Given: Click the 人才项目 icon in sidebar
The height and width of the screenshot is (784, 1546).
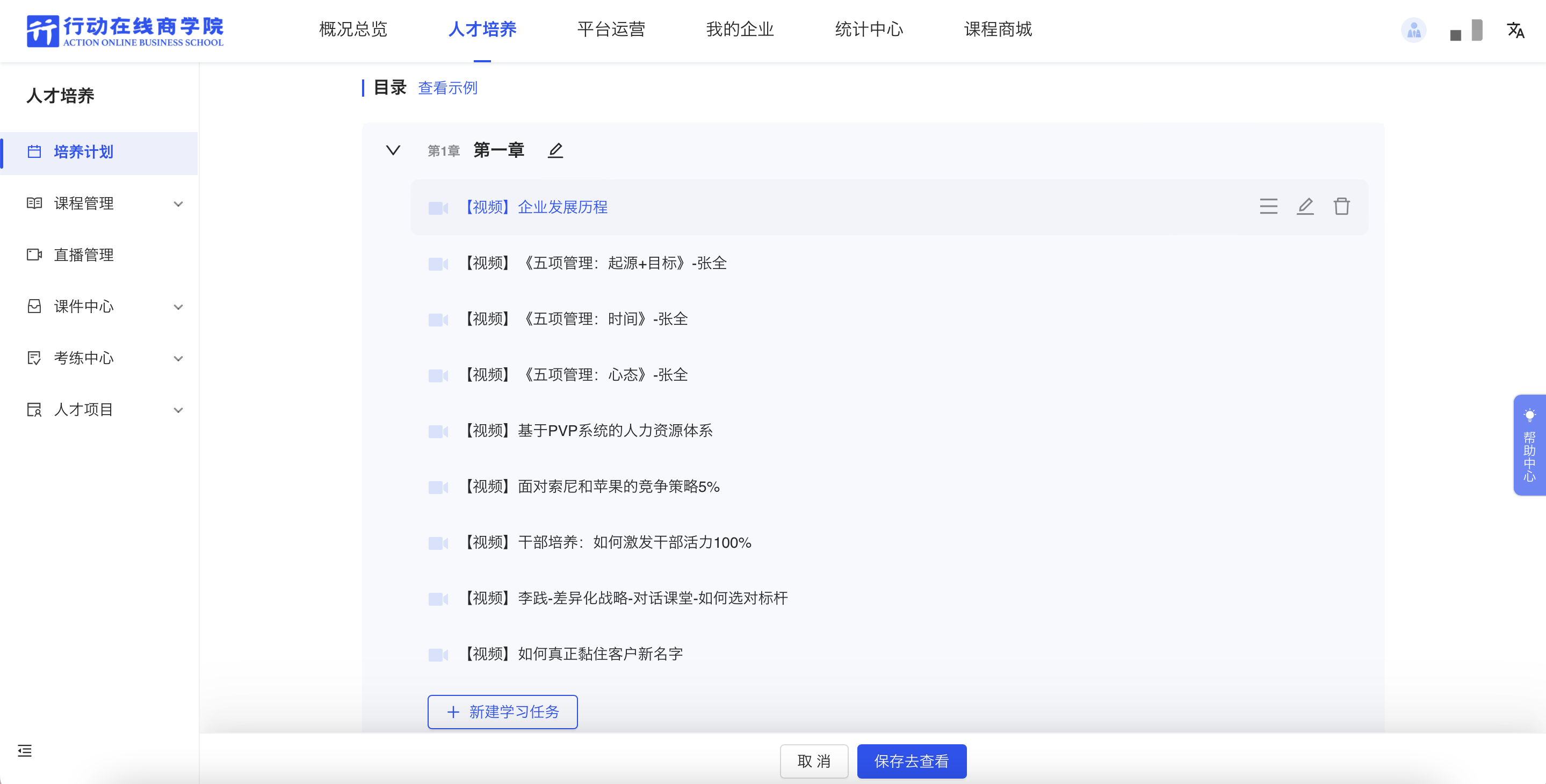Looking at the screenshot, I should coord(34,410).
